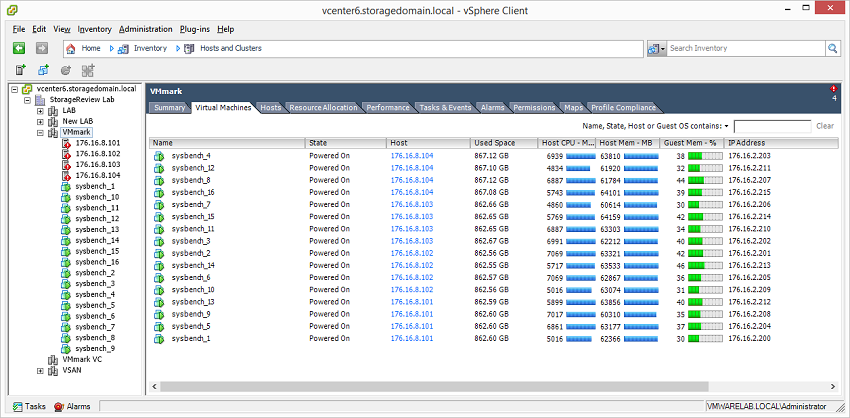This screenshot has width=850, height=418.
Task: Collapse the VMmark cluster node
Action: [40, 132]
